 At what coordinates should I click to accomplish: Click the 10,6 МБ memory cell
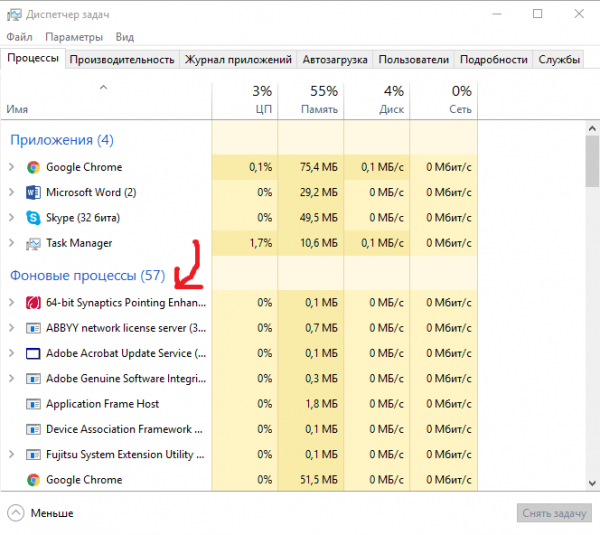coord(311,243)
